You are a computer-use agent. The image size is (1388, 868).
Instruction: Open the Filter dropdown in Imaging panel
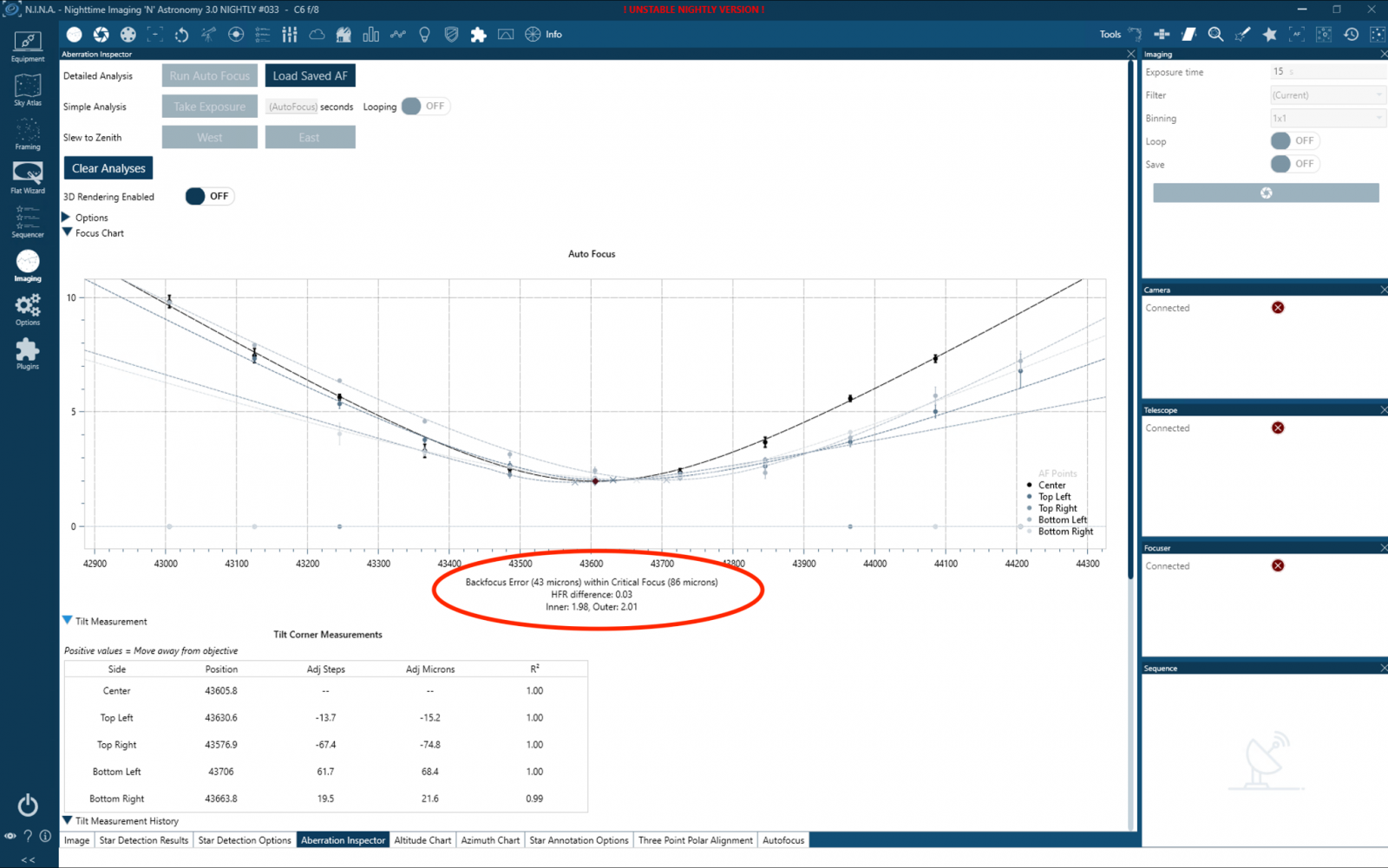(x=1327, y=95)
